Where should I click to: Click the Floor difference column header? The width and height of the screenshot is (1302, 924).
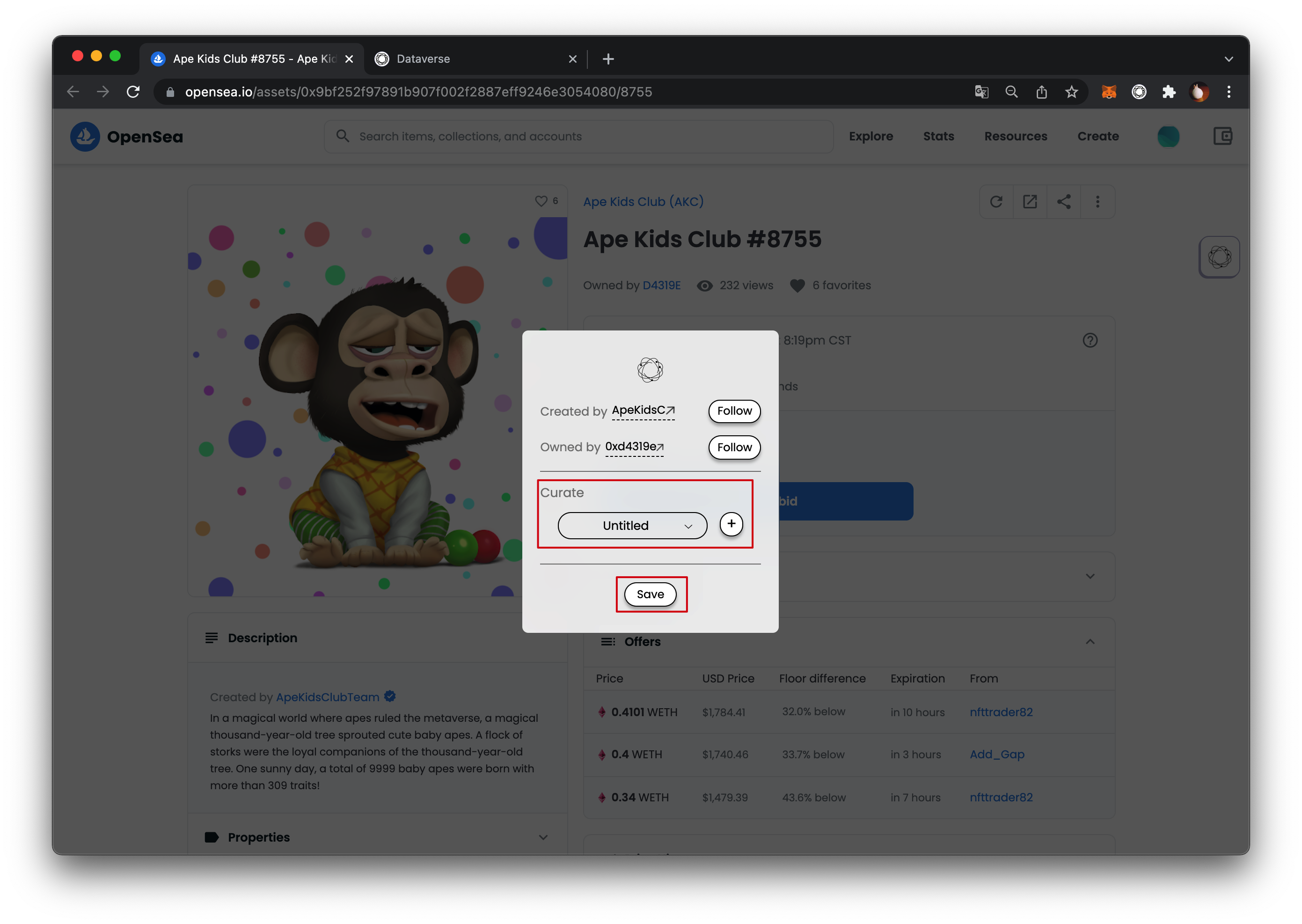coord(821,678)
